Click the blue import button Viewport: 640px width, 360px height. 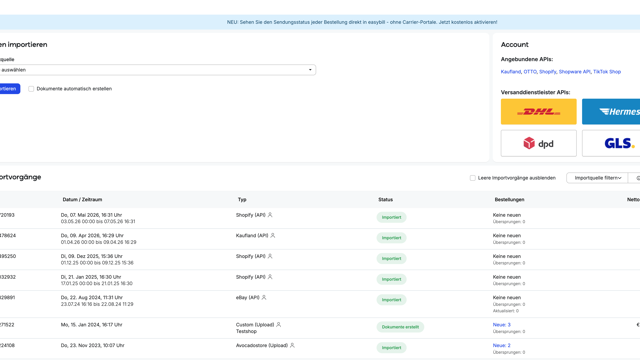tap(9, 89)
